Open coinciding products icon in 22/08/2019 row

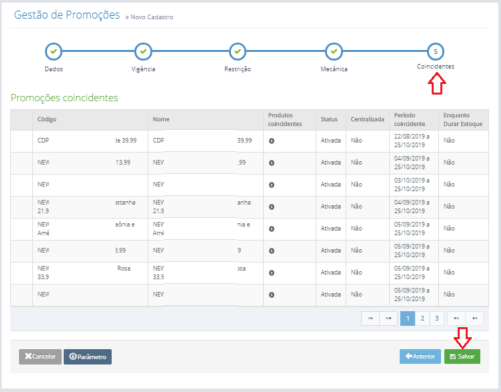pyautogui.click(x=272, y=141)
